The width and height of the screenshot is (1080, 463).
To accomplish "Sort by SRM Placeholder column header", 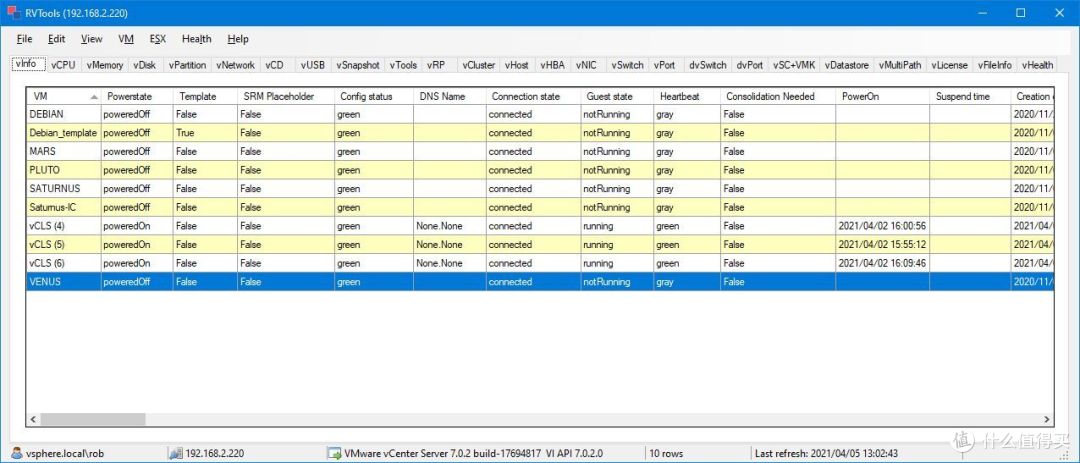I will pyautogui.click(x=286, y=96).
